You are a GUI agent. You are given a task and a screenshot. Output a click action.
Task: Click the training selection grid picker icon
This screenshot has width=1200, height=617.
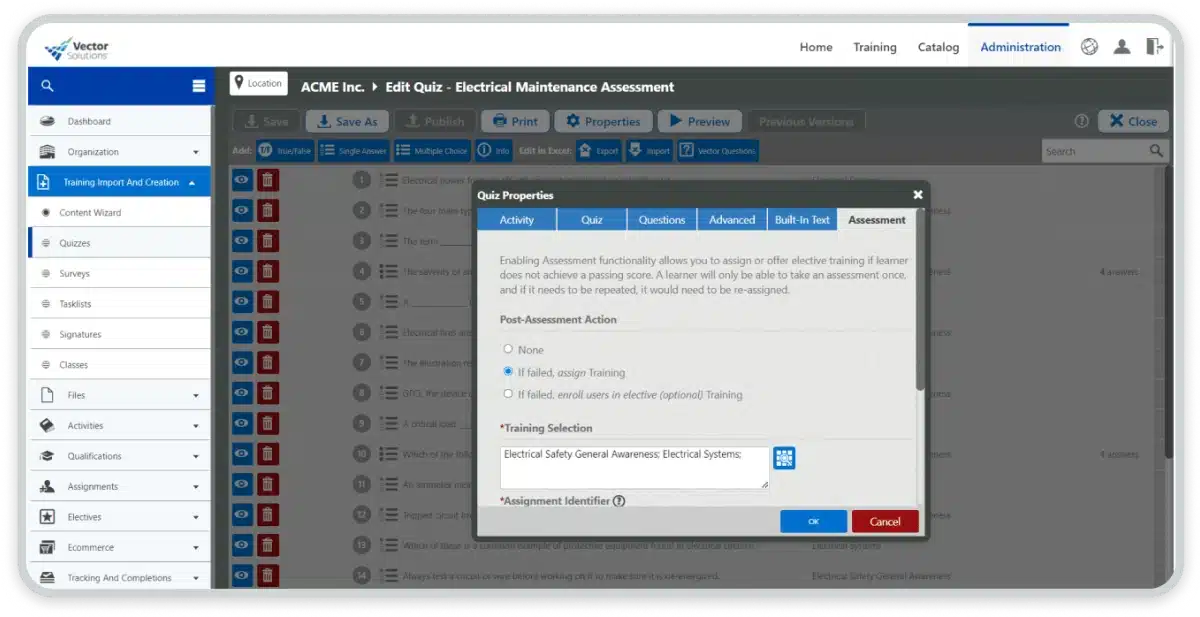click(784, 458)
